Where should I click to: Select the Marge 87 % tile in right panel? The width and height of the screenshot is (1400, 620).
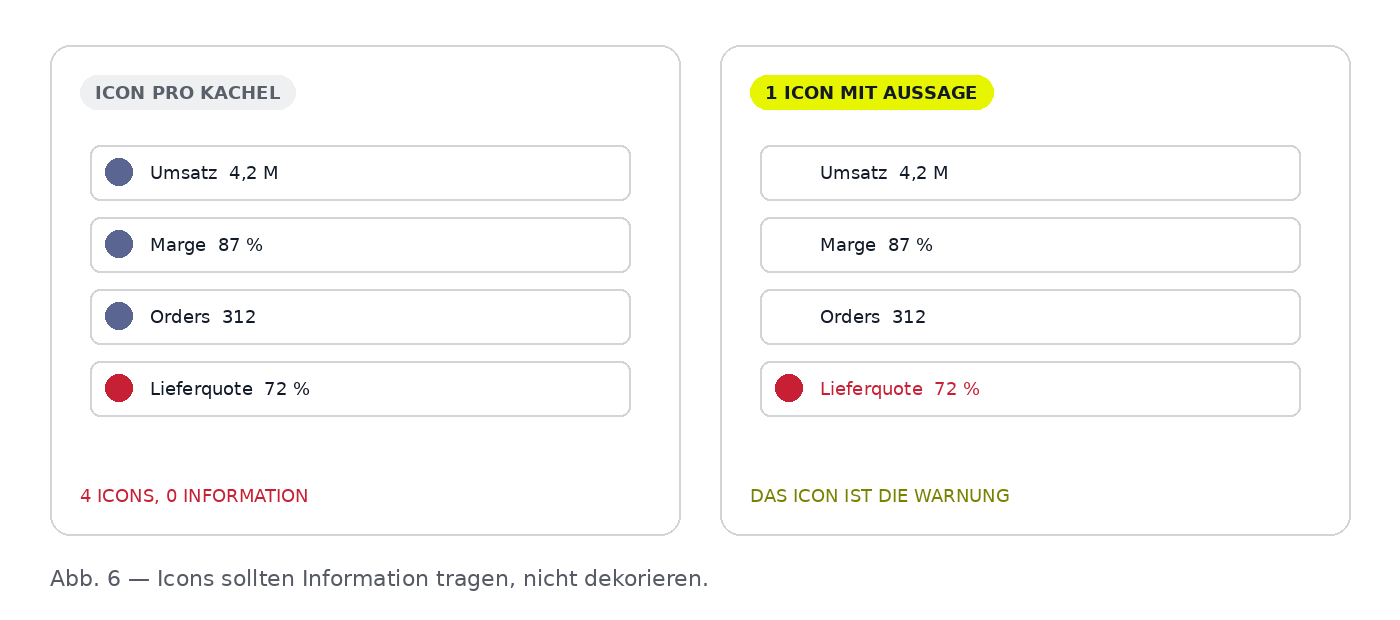click(x=1030, y=245)
